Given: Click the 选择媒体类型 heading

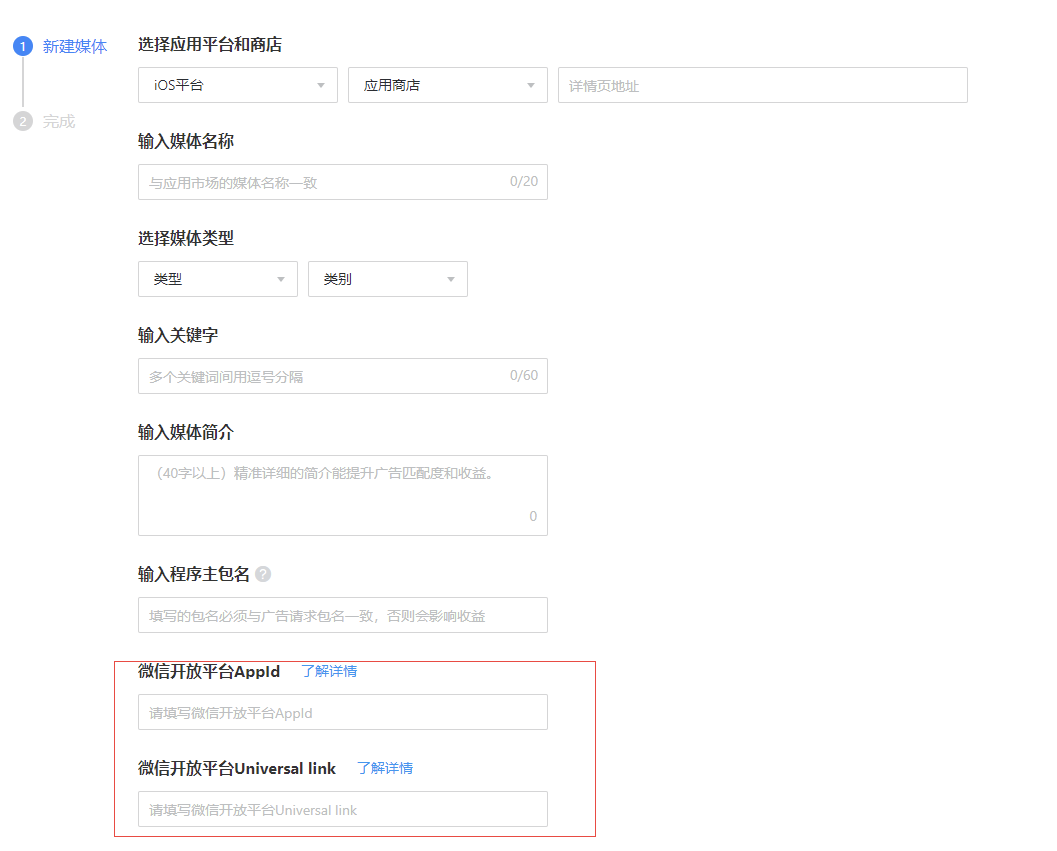Looking at the screenshot, I should pos(186,238).
